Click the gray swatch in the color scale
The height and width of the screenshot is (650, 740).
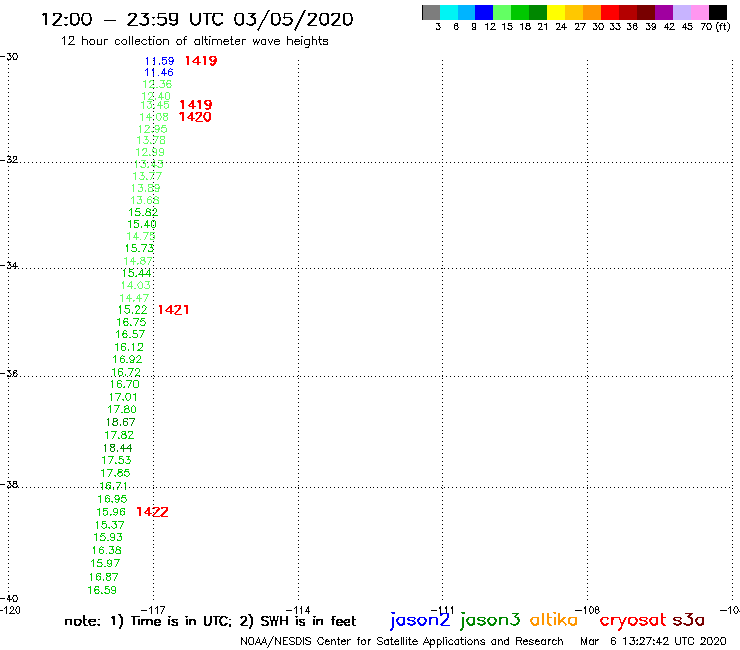coord(431,12)
